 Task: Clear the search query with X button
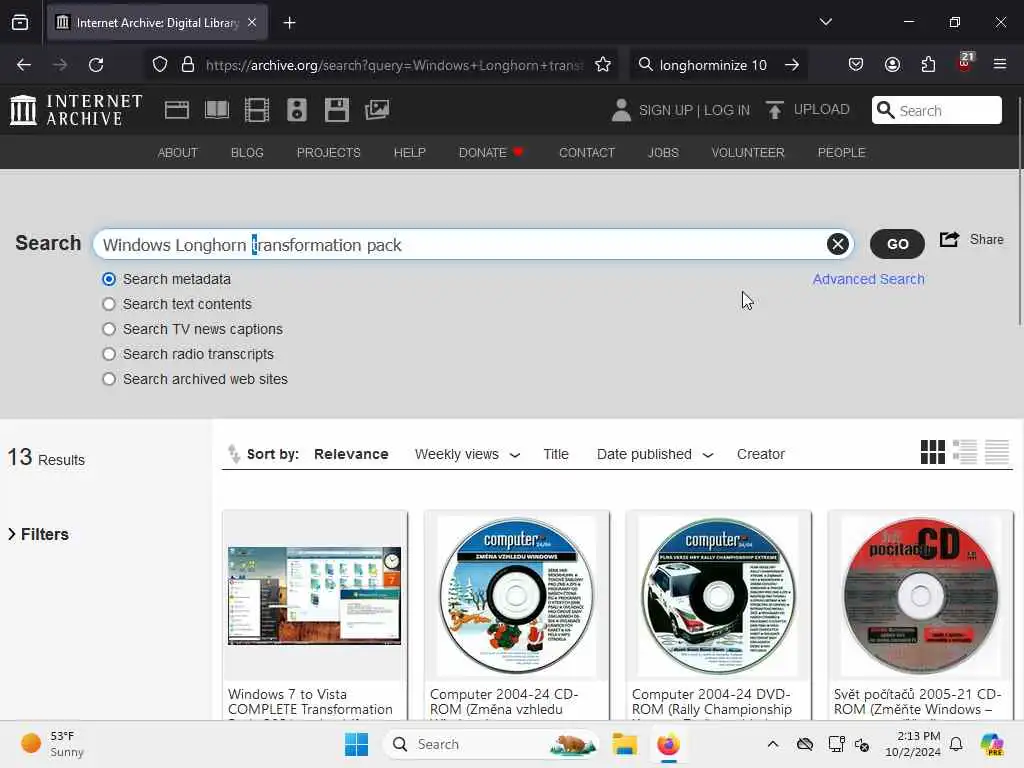[x=838, y=244]
